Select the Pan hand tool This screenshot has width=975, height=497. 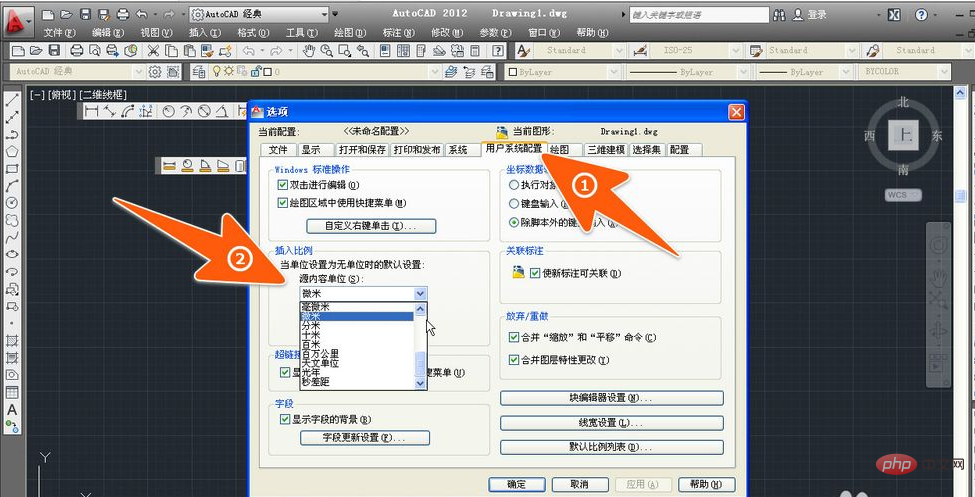[308, 50]
